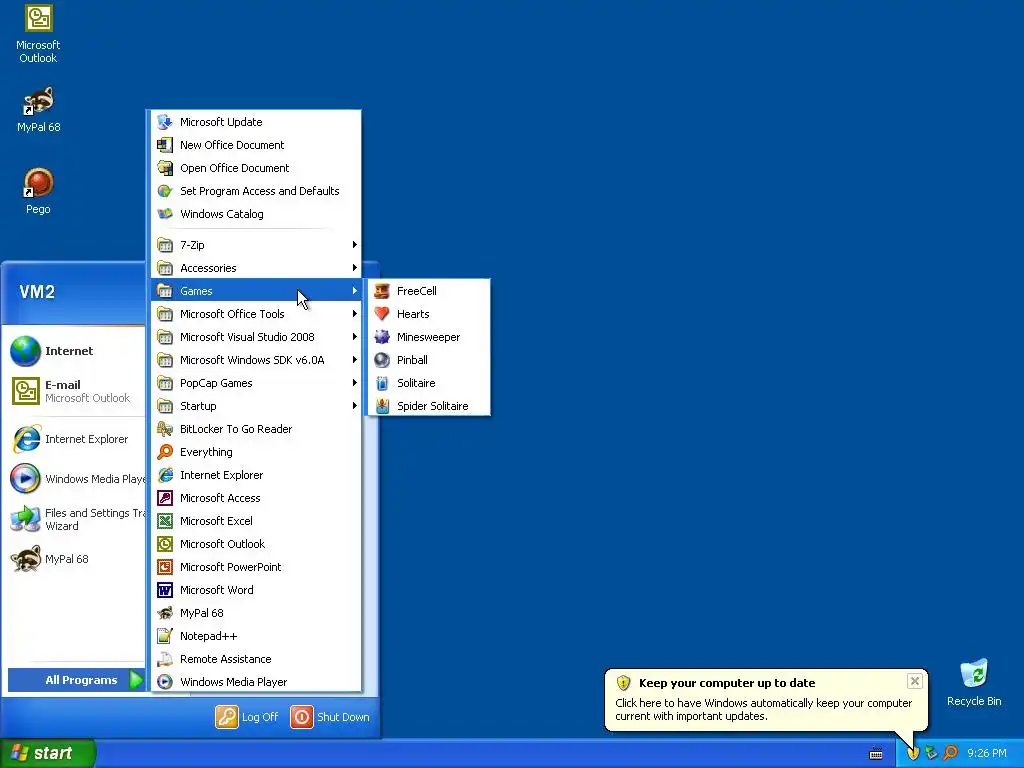Image resolution: width=1024 pixels, height=768 pixels.
Task: Click the start button on taskbar
Action: (x=48, y=753)
